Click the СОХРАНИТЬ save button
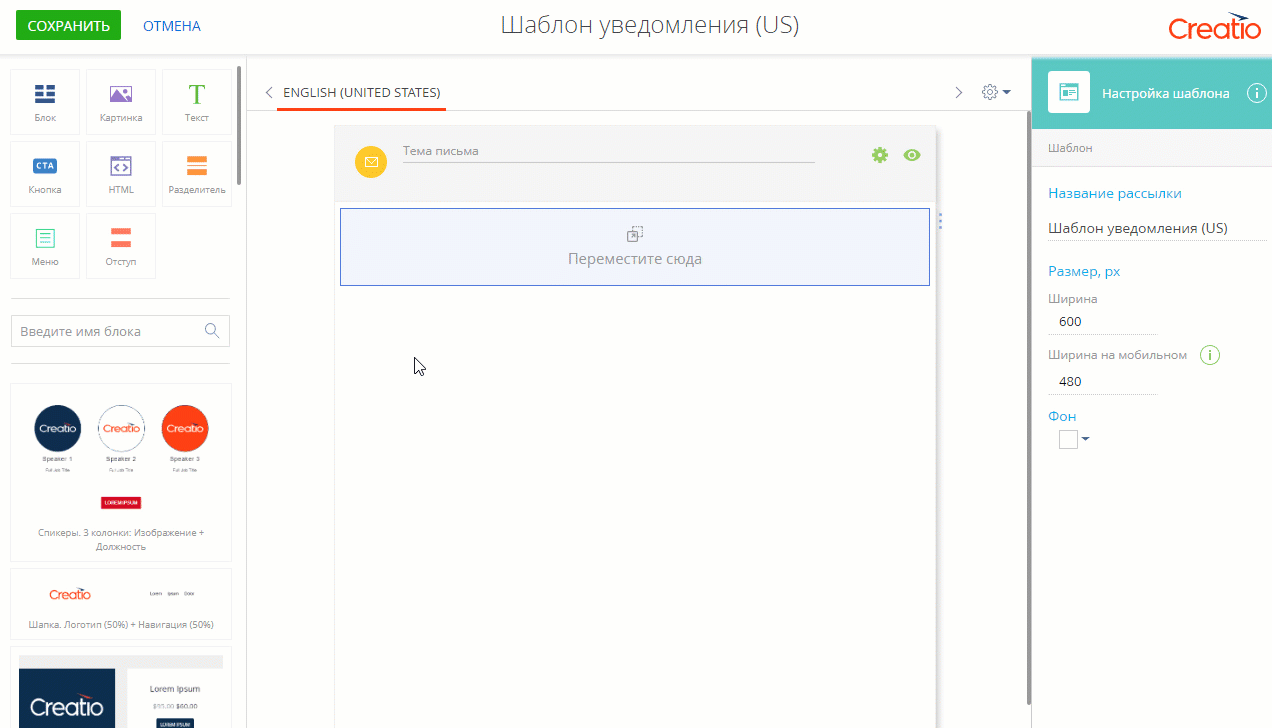Screen dimensions: 1272x728 68,25
